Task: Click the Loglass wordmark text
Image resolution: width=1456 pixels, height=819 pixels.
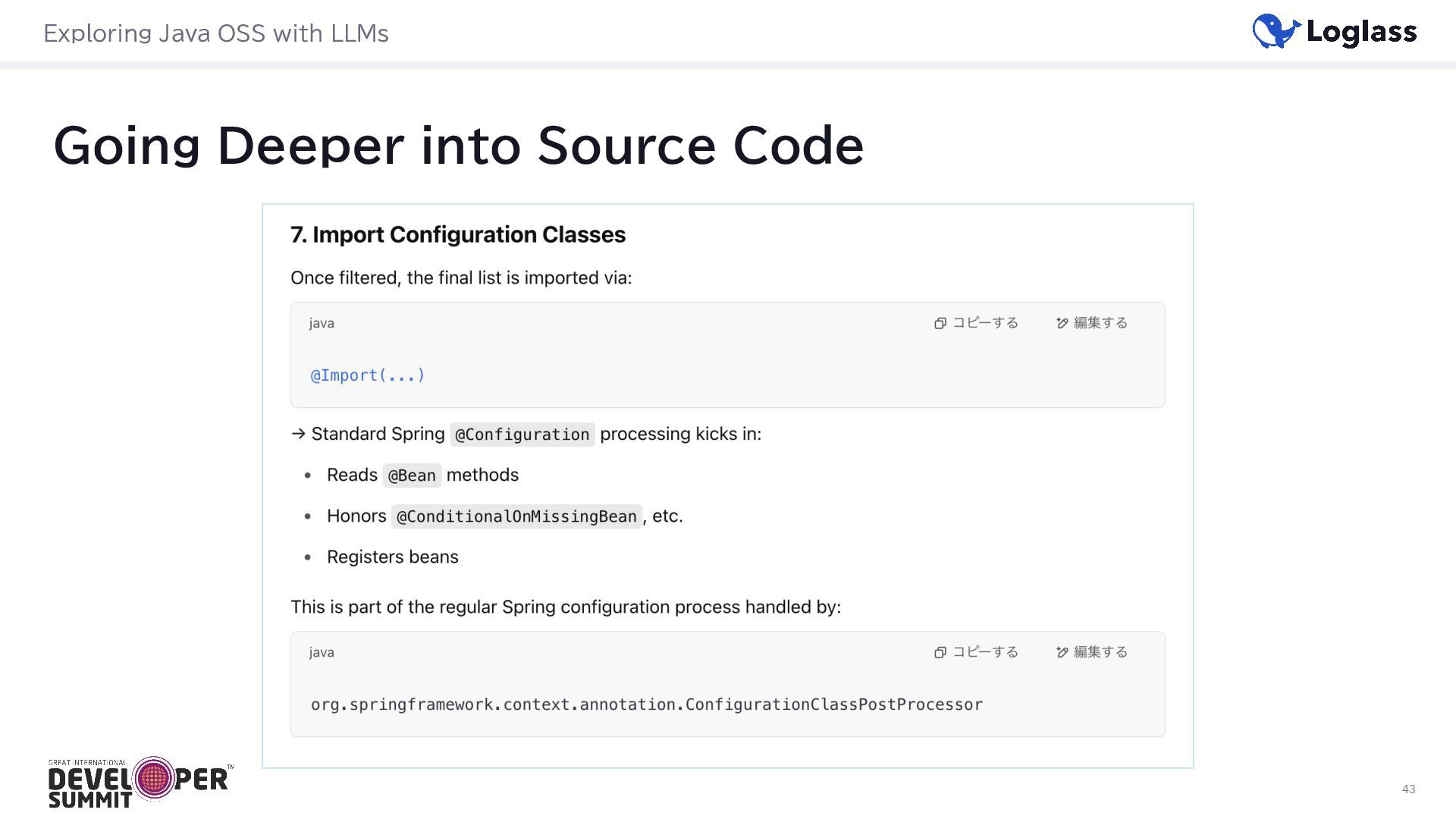Action: [1361, 32]
